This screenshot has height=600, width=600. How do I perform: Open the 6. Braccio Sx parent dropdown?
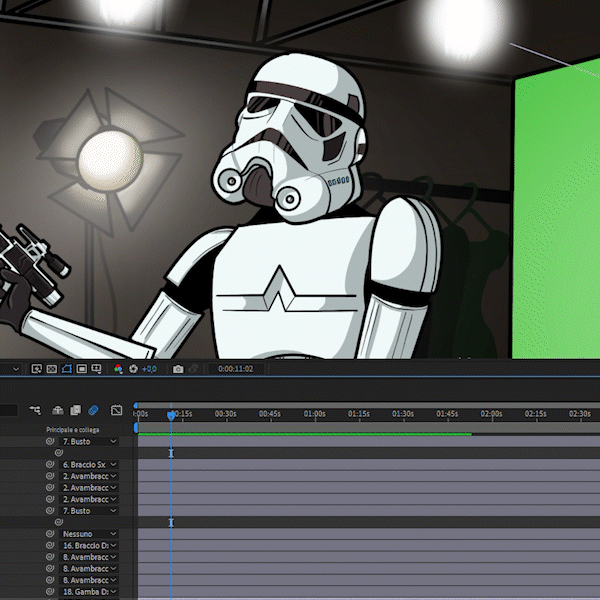point(89,465)
